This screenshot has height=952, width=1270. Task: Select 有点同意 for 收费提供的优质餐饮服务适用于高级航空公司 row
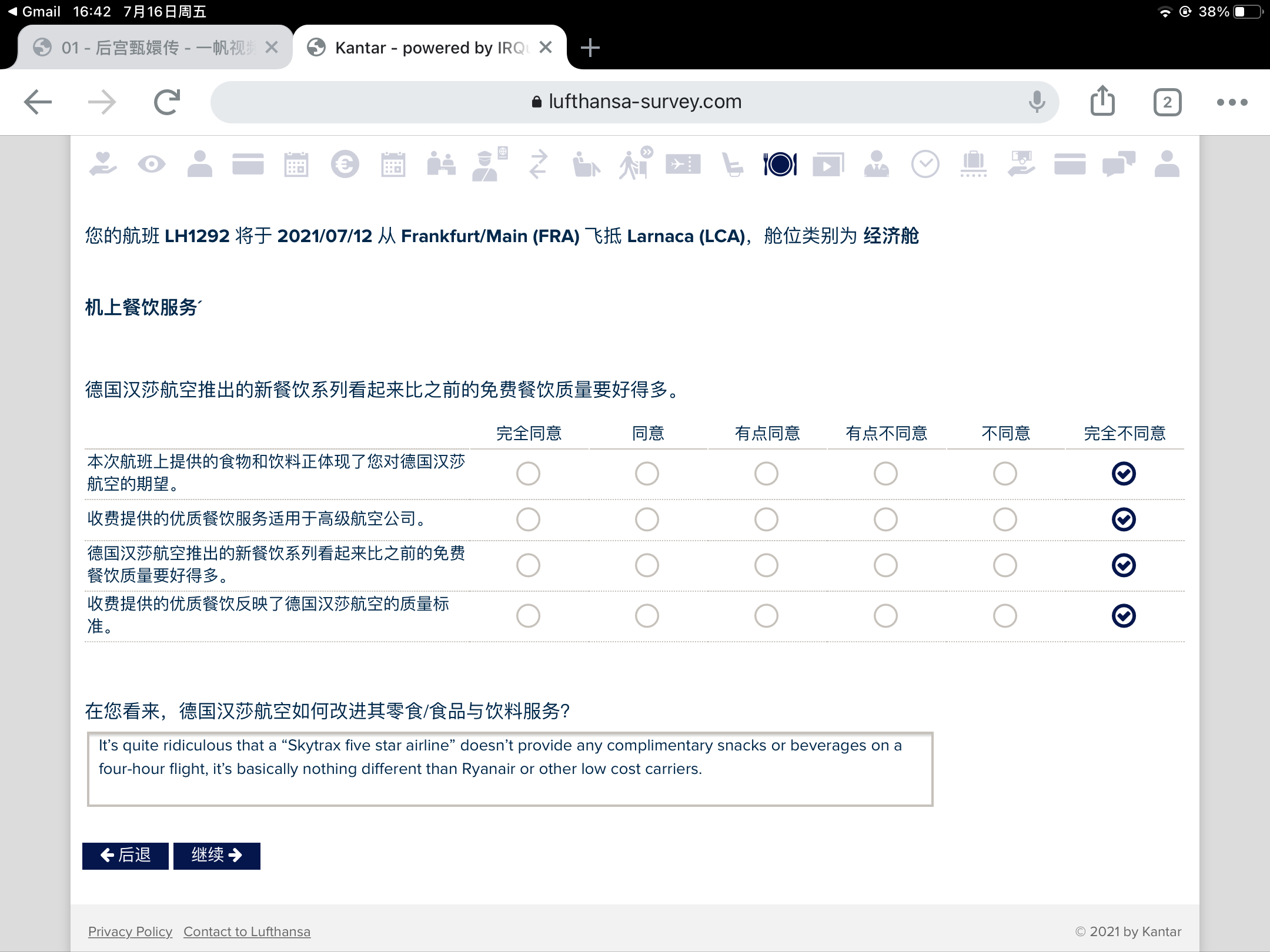(766, 519)
